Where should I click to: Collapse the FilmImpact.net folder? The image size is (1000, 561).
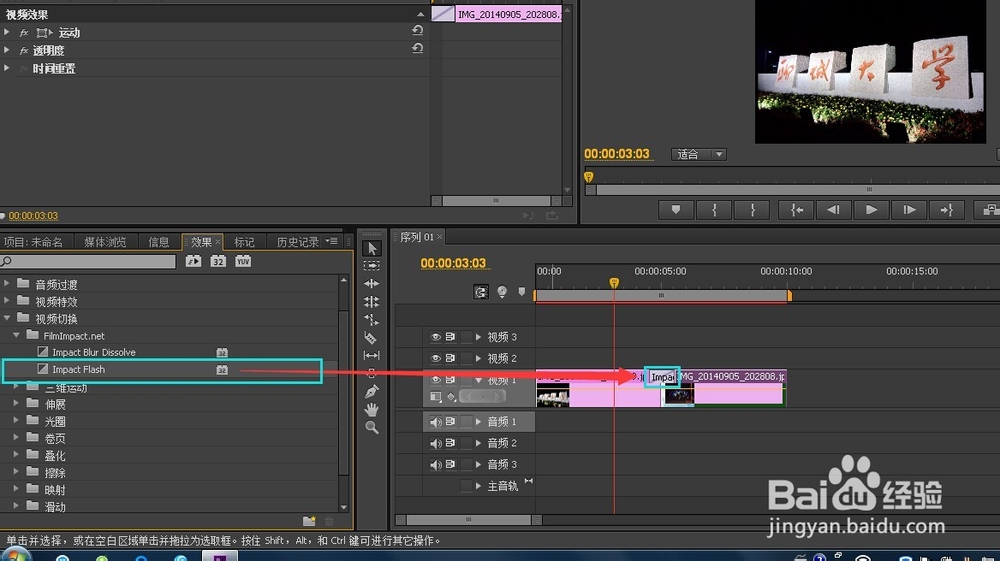16,335
